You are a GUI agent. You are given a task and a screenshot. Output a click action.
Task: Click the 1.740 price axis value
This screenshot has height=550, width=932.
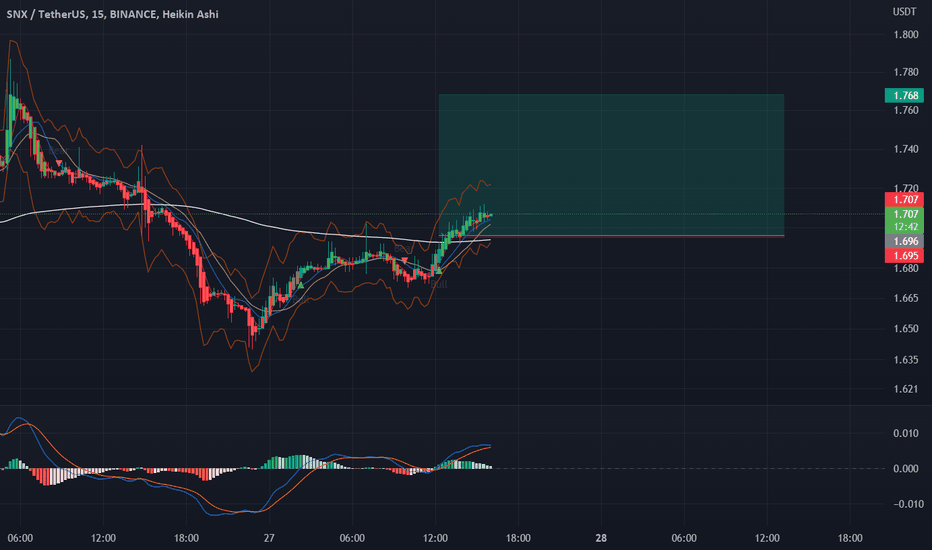(906, 149)
